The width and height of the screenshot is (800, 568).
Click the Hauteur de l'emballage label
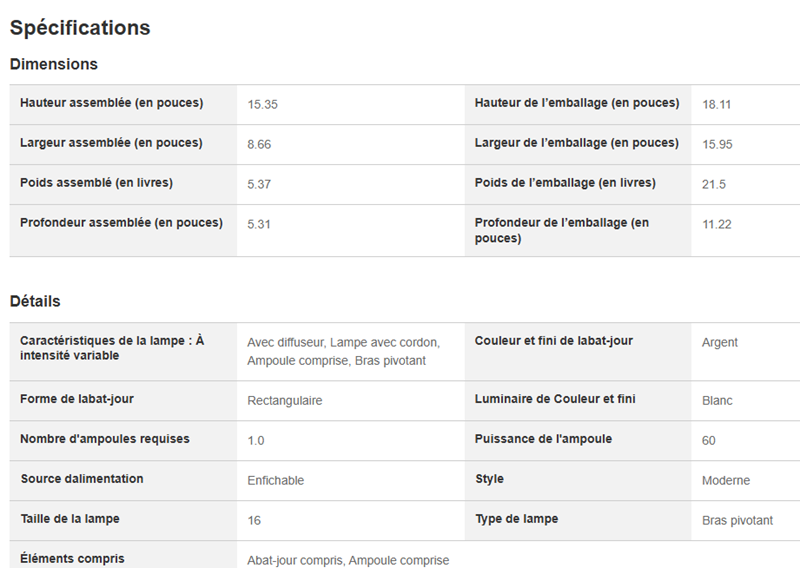(577, 103)
